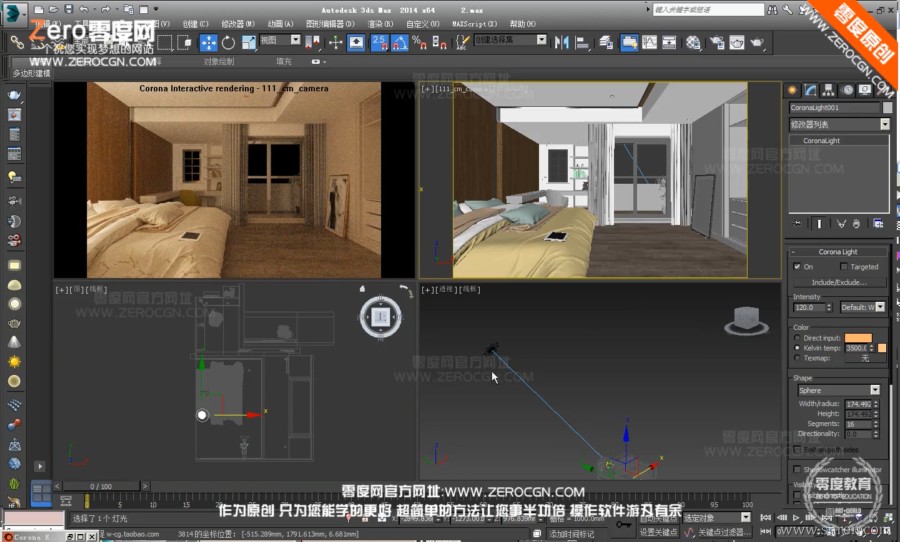Viewport: 900px width, 542px height.
Task: Open the Motion command panel tab
Action: (847, 90)
